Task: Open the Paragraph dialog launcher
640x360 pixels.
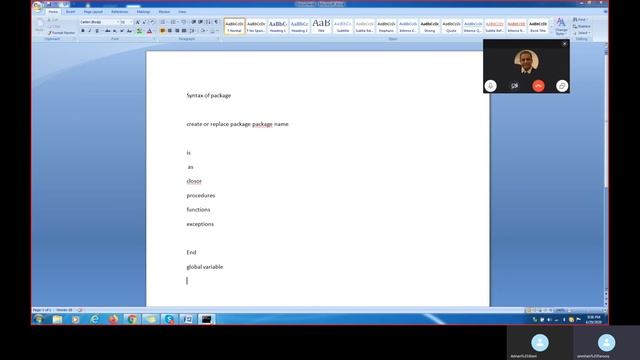Action: (218, 39)
